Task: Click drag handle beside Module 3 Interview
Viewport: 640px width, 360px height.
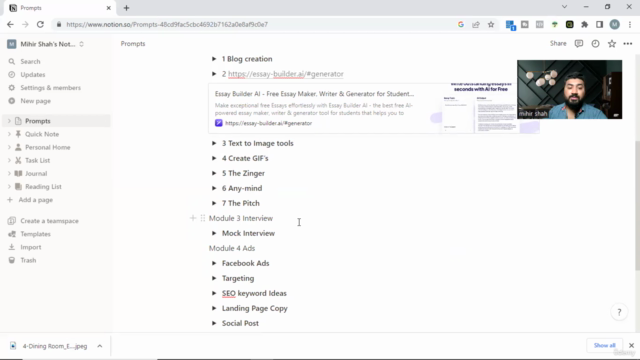Action: (x=203, y=218)
